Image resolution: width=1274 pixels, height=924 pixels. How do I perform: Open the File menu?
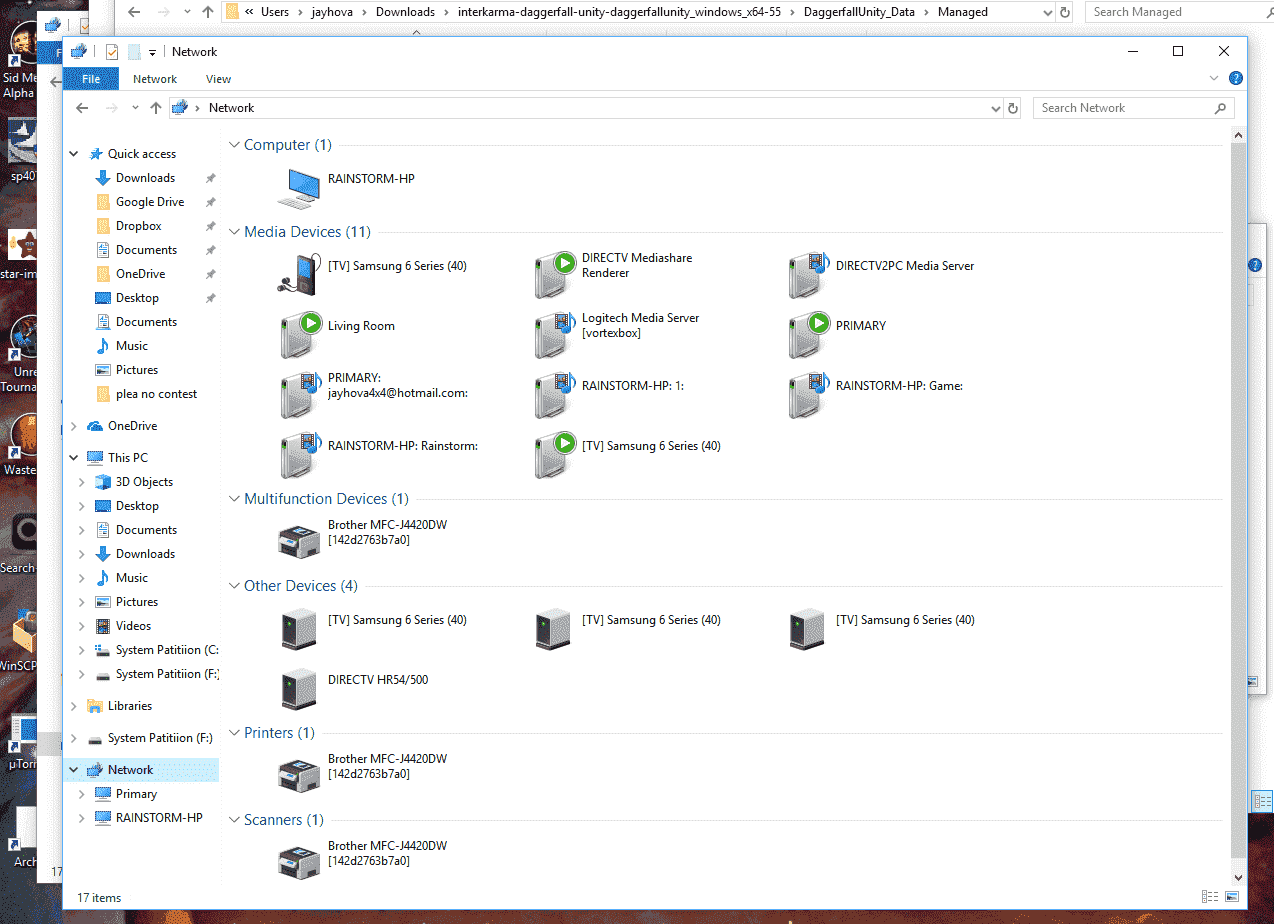(91, 79)
